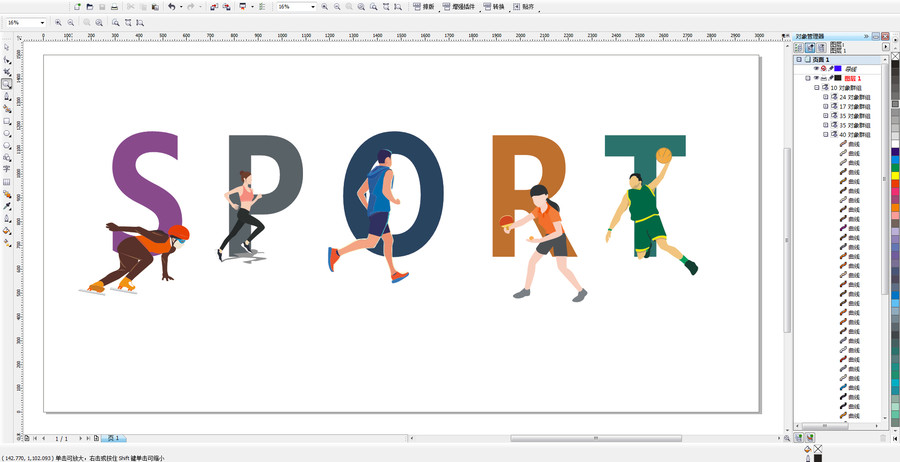
Task: Collapse the 页面 1 tree node
Action: (798, 60)
